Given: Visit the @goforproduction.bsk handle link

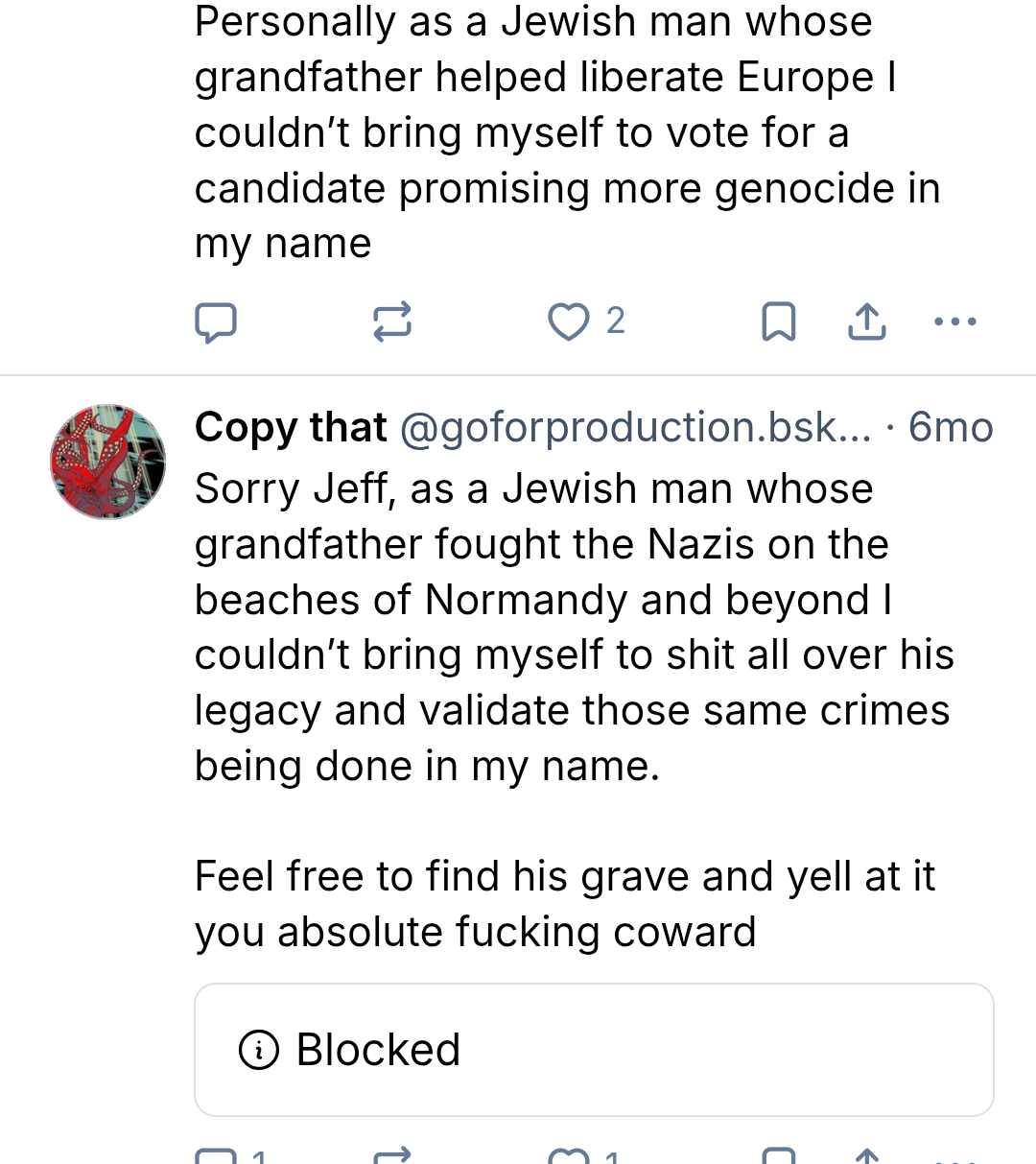Looking at the screenshot, I should coord(634,427).
